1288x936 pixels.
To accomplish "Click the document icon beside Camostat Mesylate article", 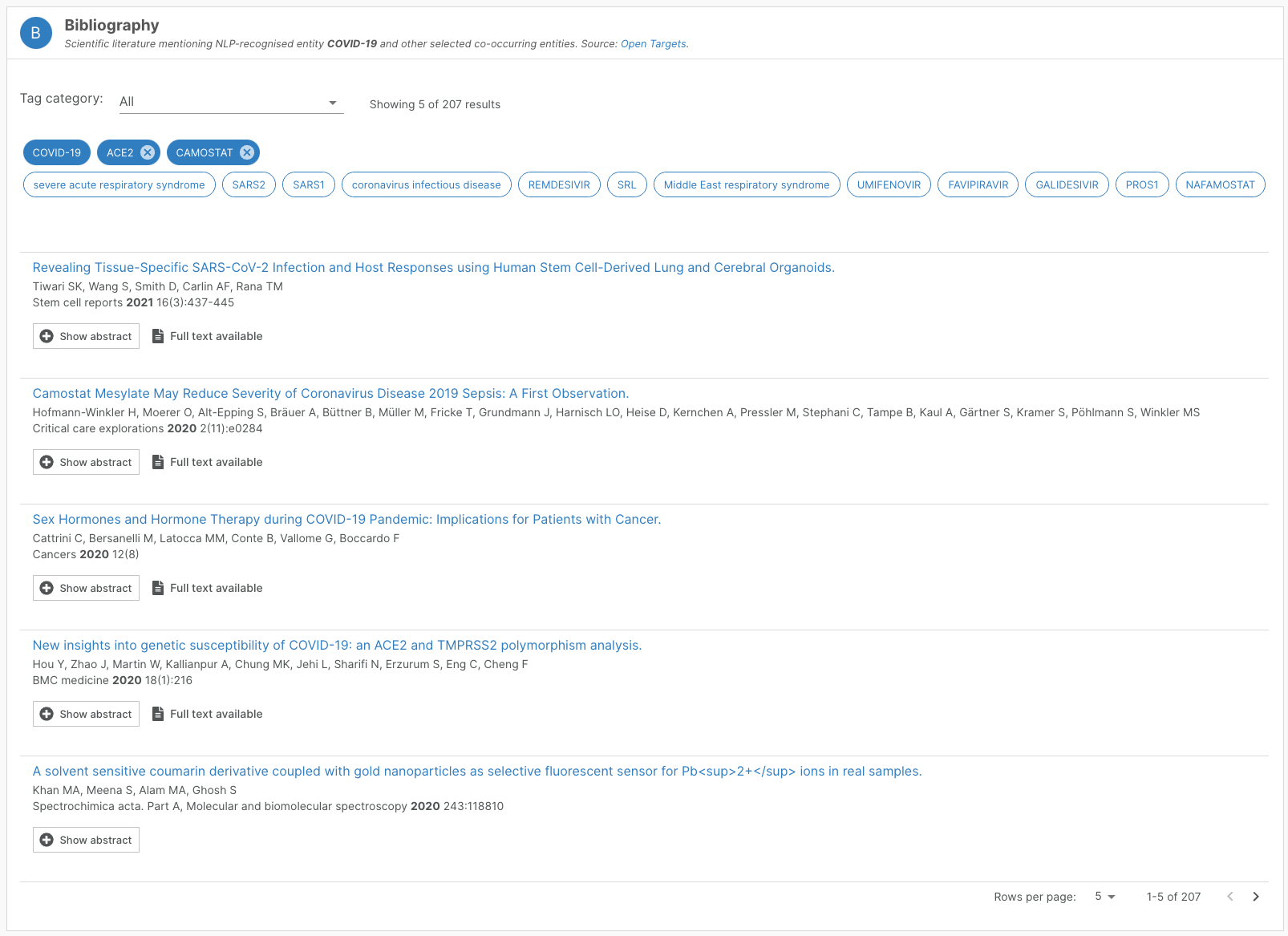I will (158, 461).
